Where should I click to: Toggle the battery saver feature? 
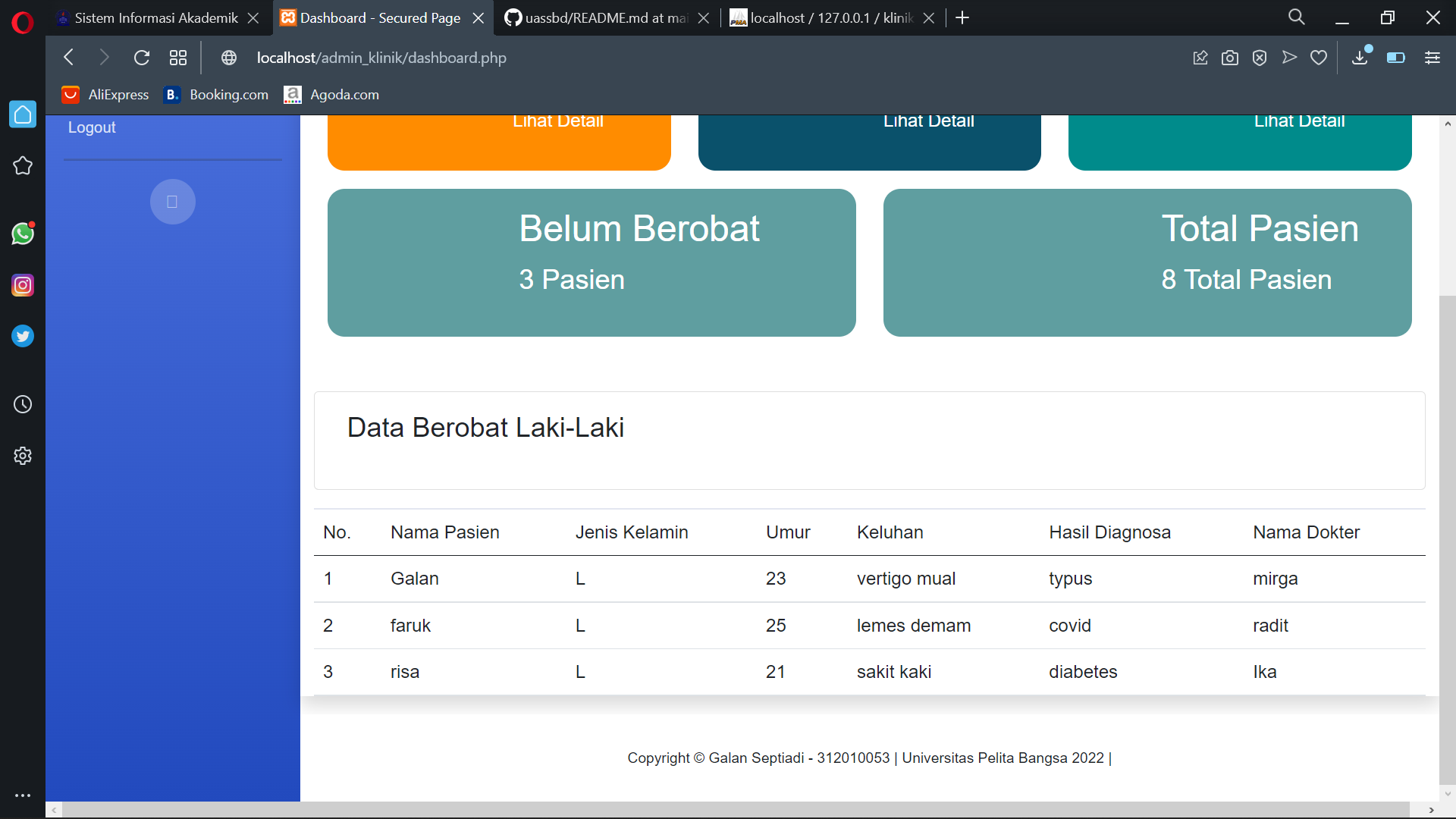1396,57
